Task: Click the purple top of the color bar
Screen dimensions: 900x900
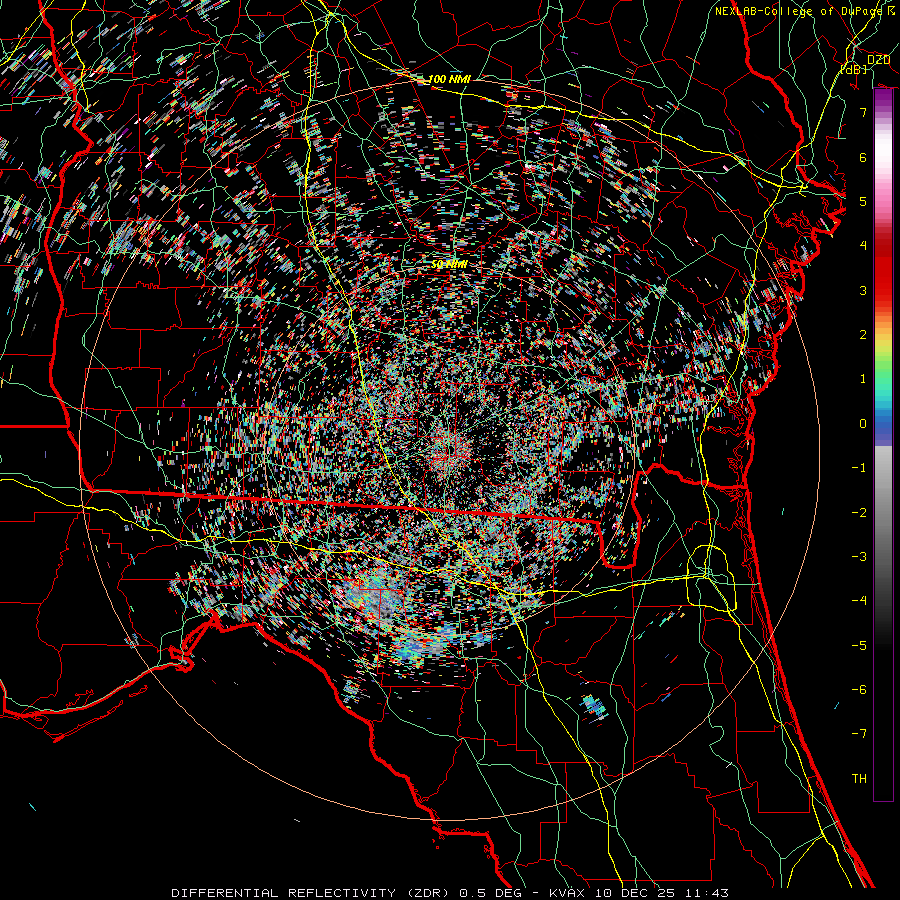Action: [883, 103]
